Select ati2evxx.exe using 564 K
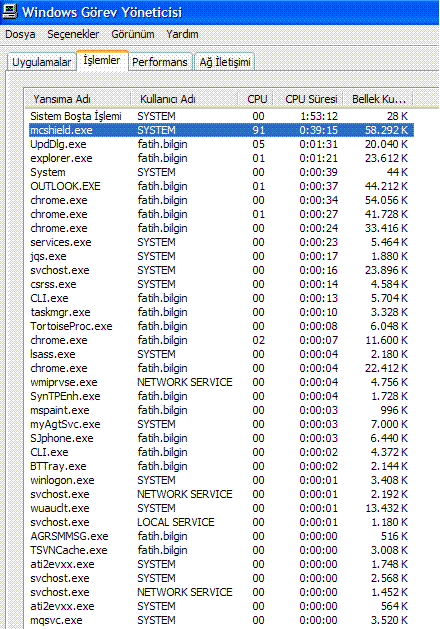The height and width of the screenshot is (629, 440). click(x=221, y=607)
